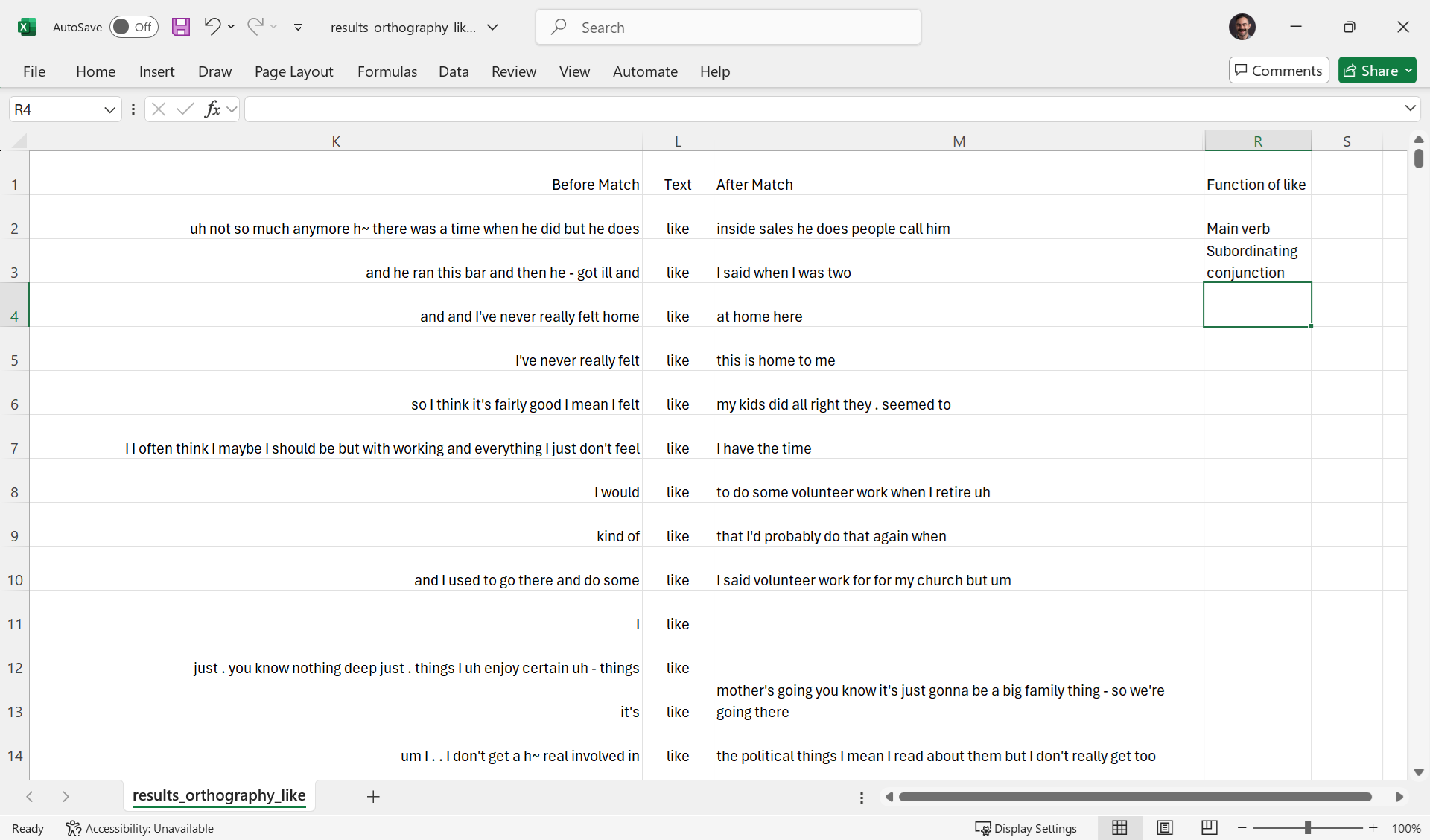Switch to Page Break Preview view icon
The width and height of the screenshot is (1430, 840).
click(1210, 828)
